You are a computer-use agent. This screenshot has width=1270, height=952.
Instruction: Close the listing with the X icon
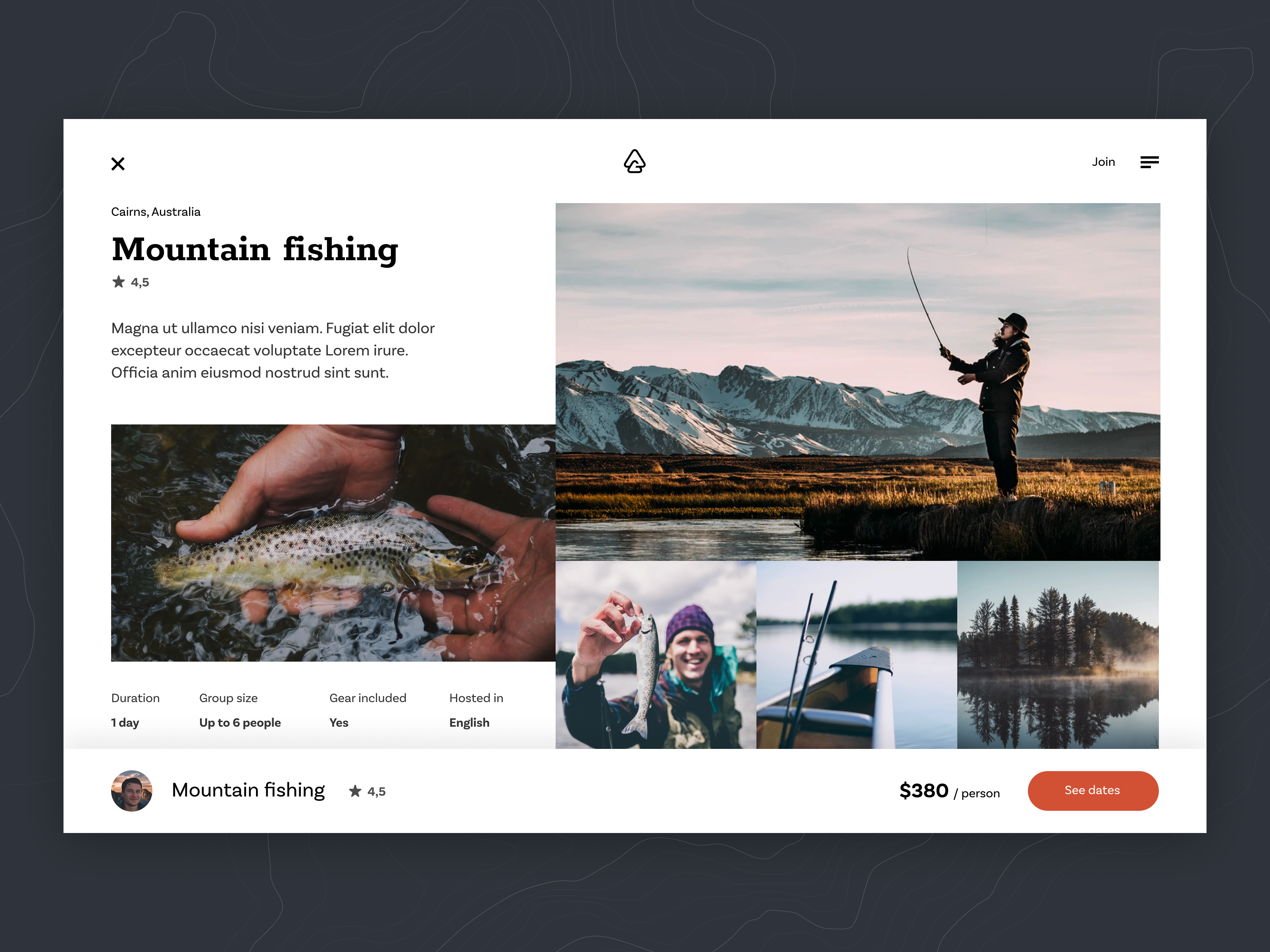point(118,164)
